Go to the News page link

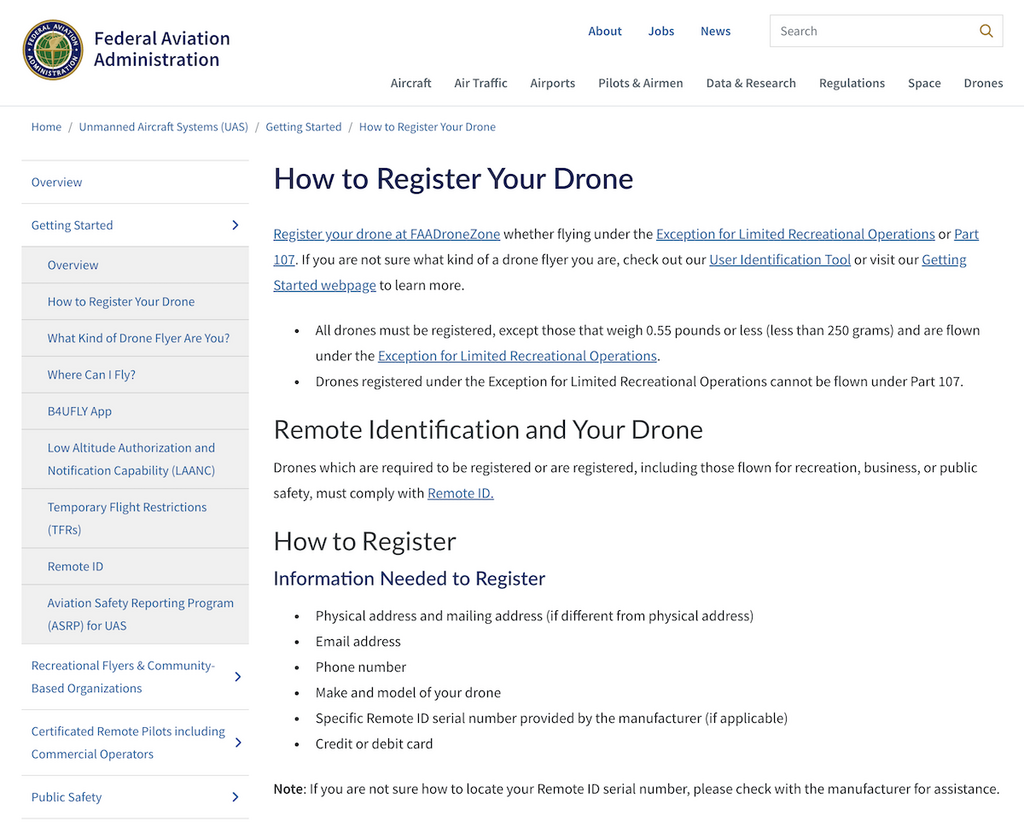[x=715, y=31]
